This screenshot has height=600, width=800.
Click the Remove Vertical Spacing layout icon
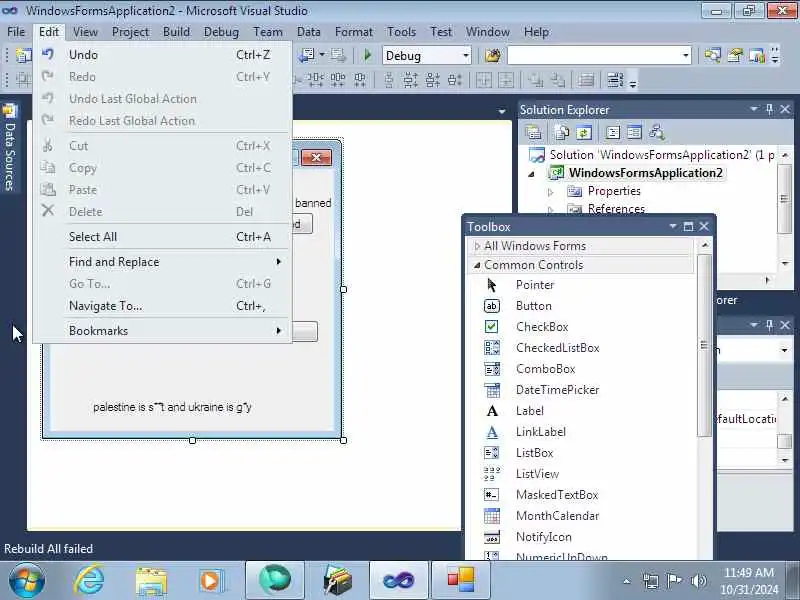click(455, 80)
